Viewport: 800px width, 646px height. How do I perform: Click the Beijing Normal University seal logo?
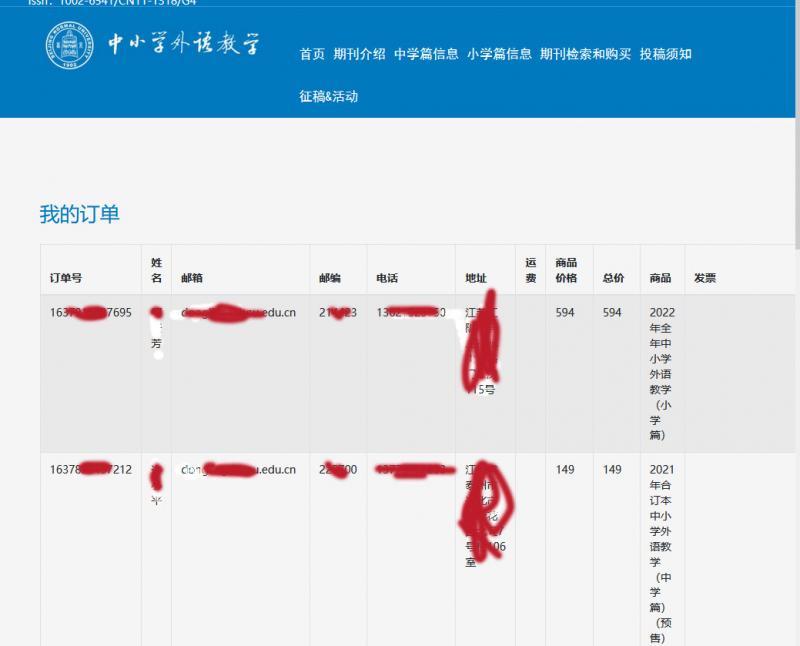[69, 45]
